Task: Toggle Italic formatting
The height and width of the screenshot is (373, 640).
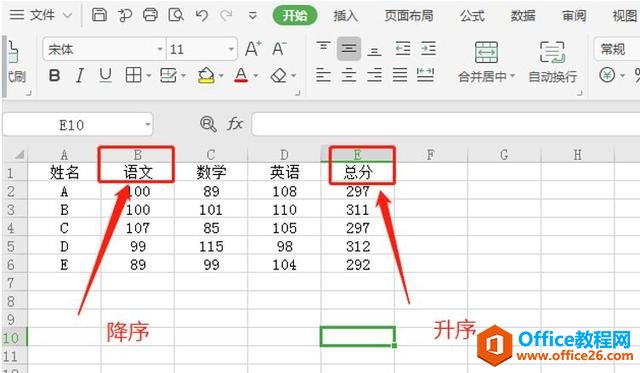Action: [x=80, y=75]
